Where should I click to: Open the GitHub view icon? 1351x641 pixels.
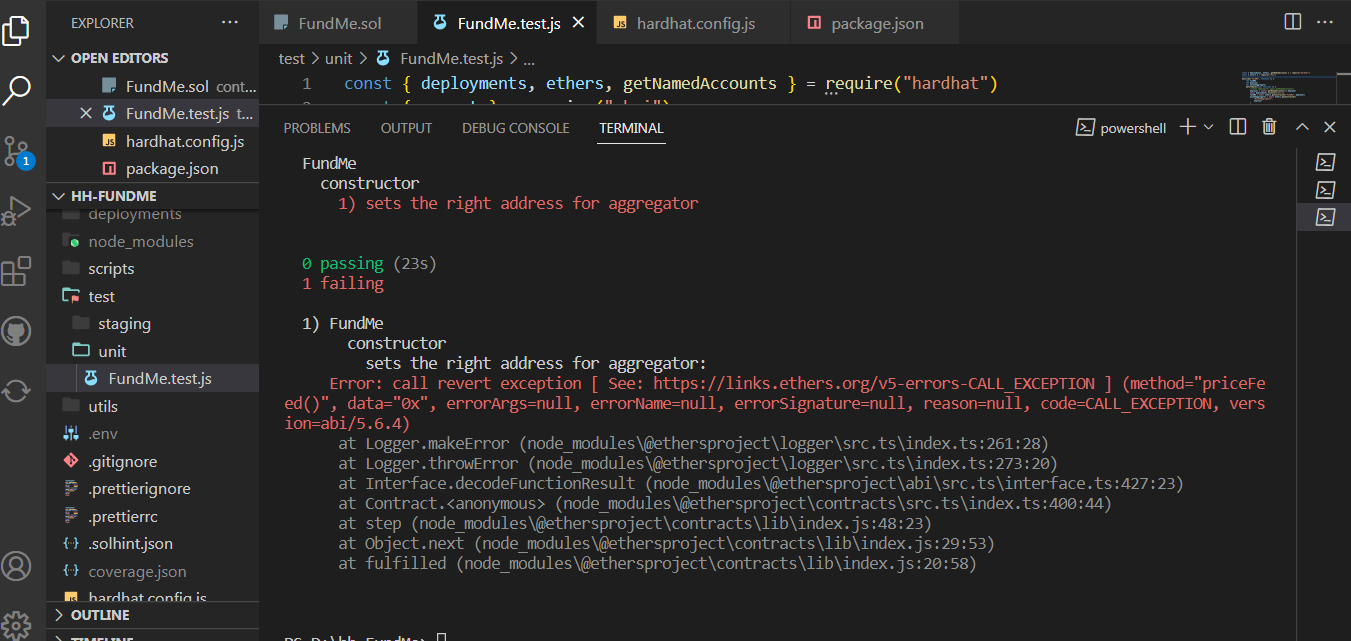click(x=17, y=331)
